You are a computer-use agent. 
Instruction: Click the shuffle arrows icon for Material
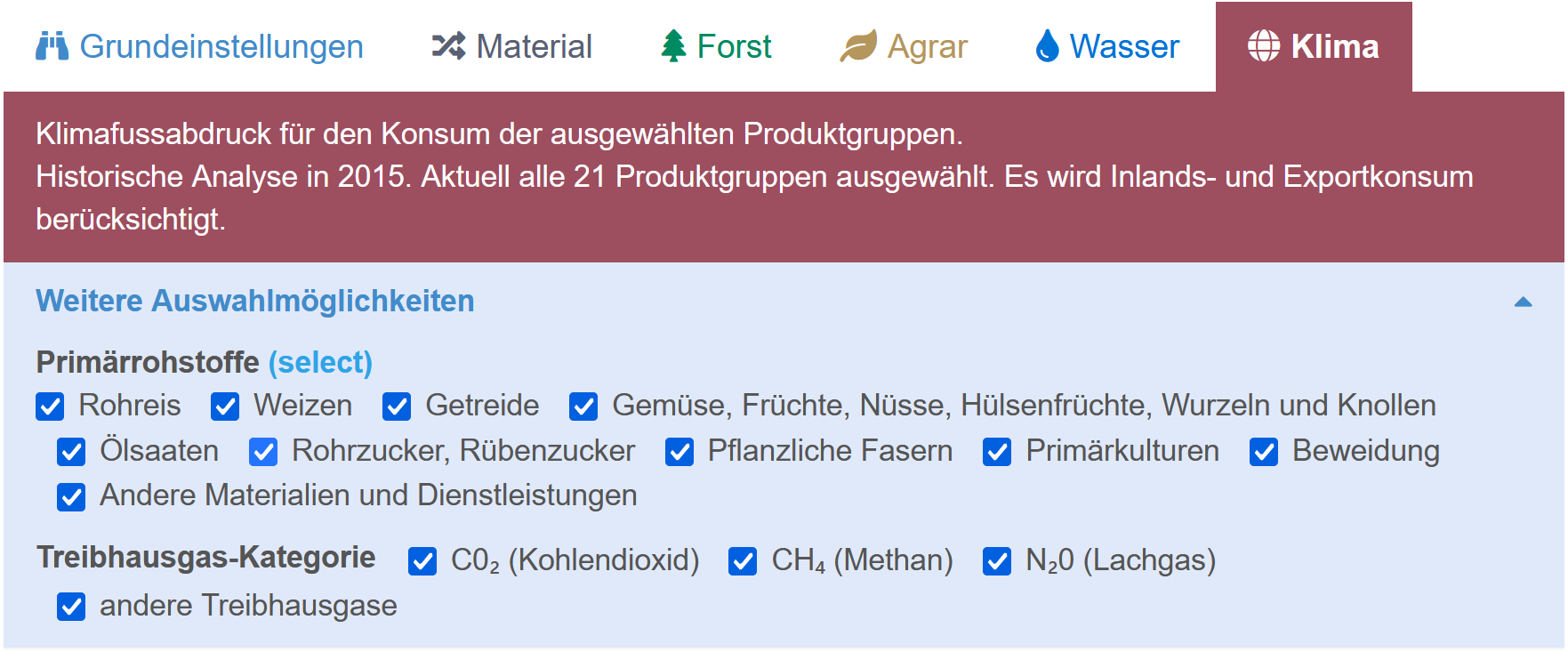448,46
